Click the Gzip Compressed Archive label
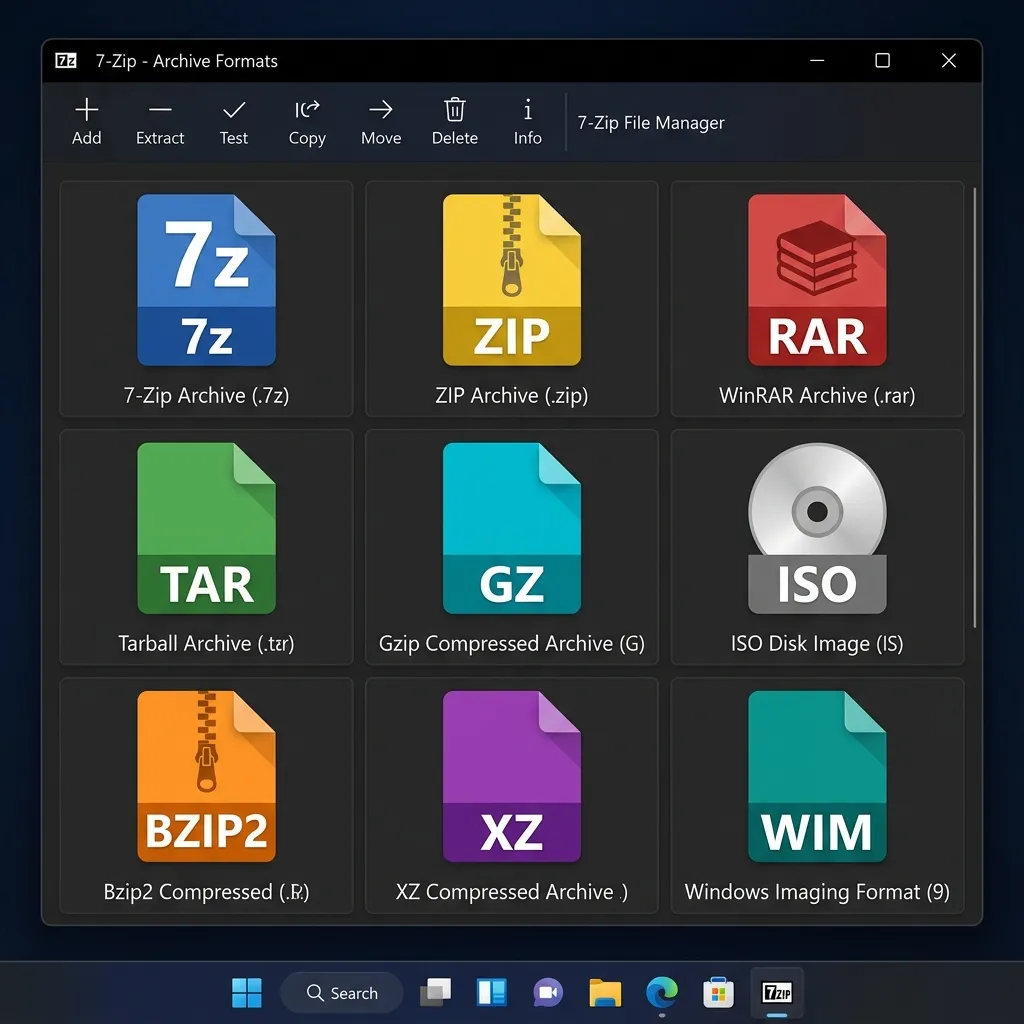 tap(511, 644)
